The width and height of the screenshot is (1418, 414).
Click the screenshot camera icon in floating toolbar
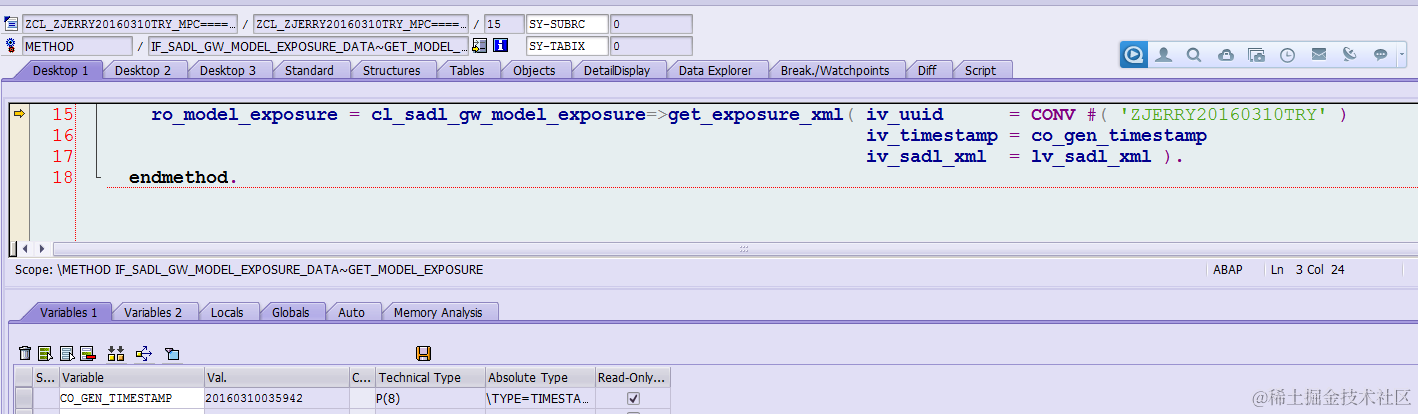1256,55
